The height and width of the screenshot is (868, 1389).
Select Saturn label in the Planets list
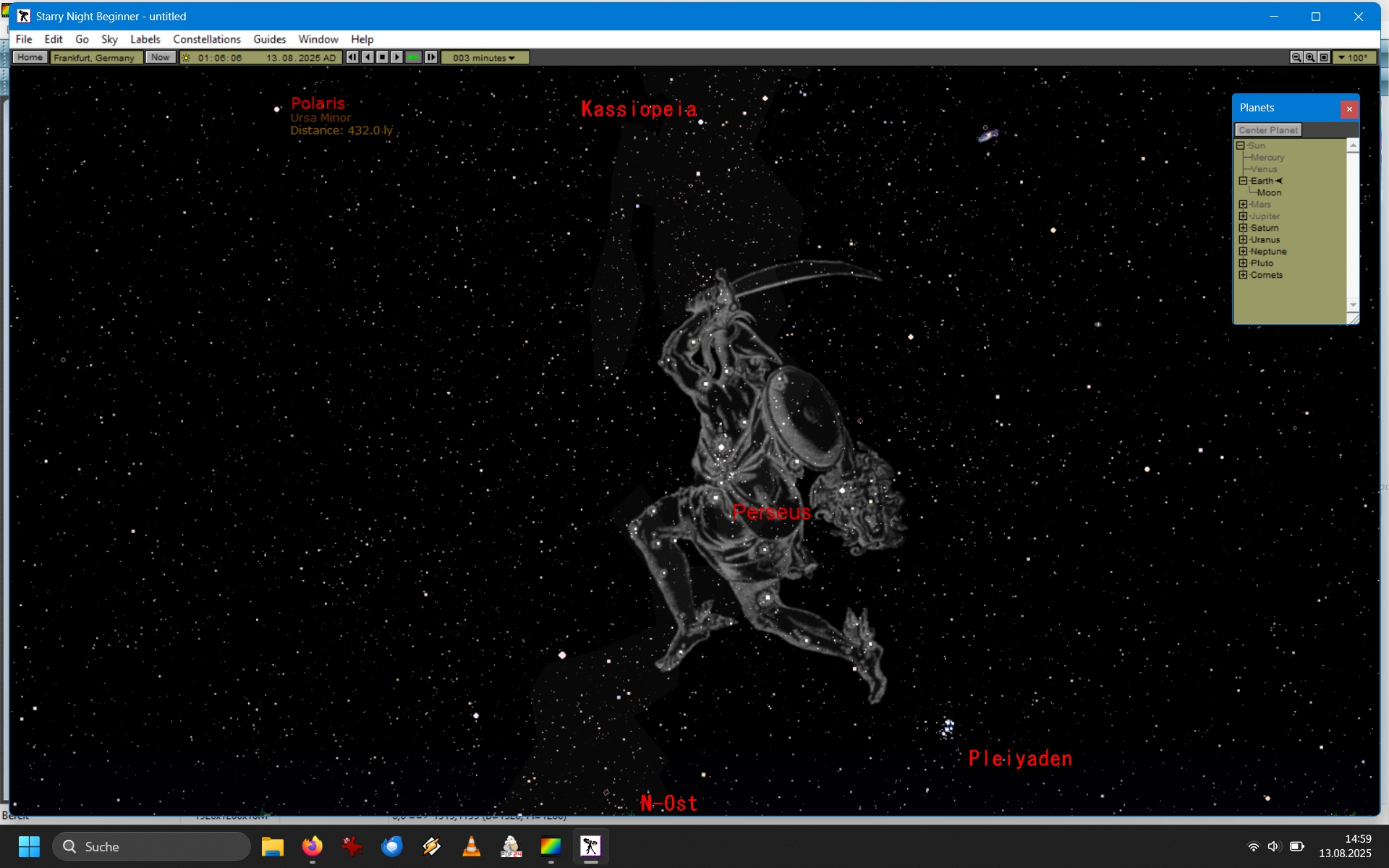(x=1265, y=228)
